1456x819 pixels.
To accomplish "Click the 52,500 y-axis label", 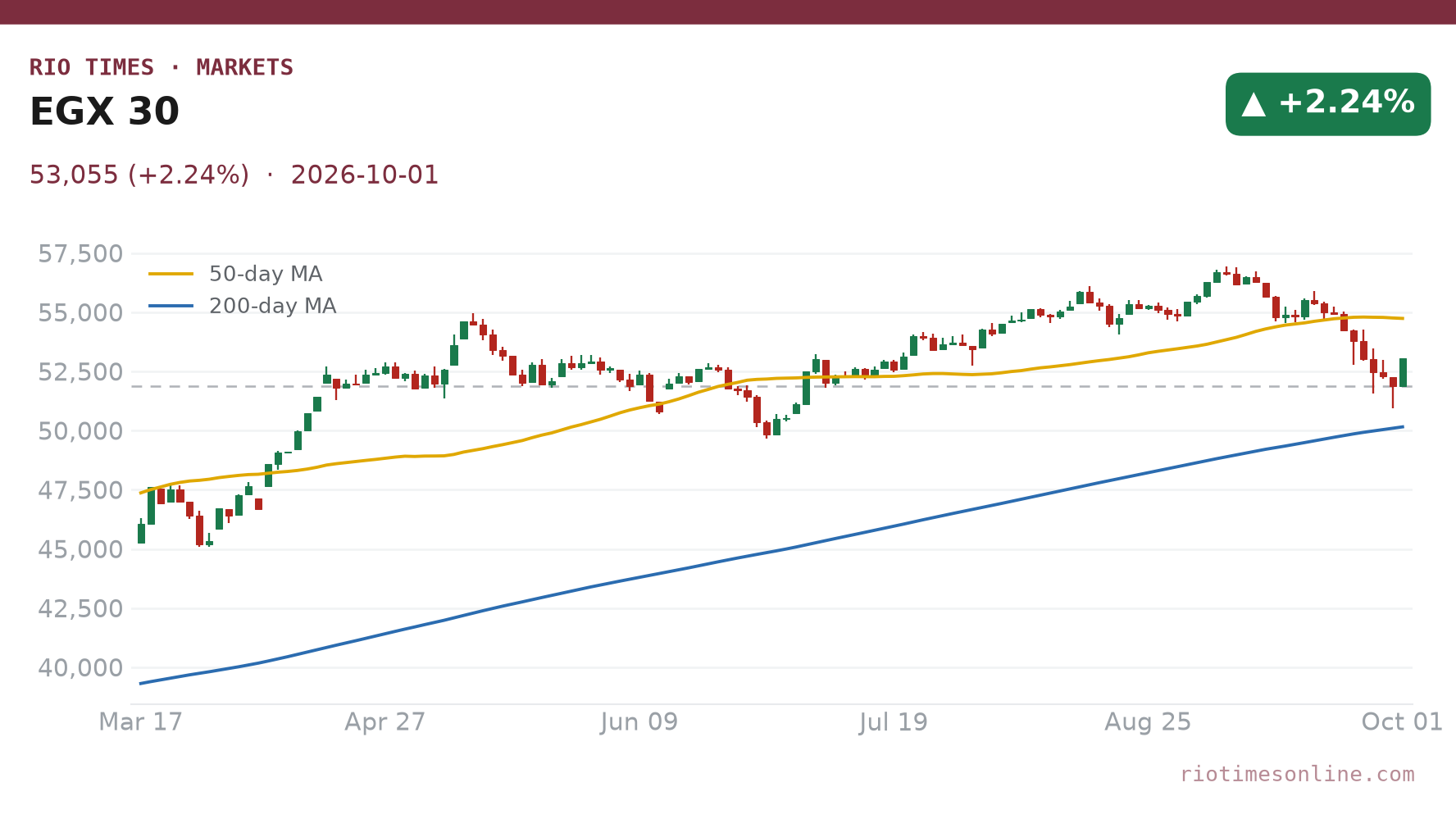I will (x=81, y=372).
